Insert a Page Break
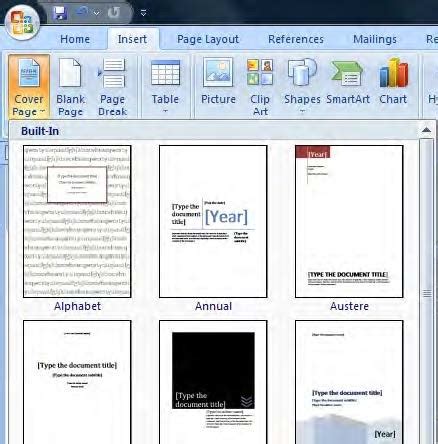 click(113, 87)
